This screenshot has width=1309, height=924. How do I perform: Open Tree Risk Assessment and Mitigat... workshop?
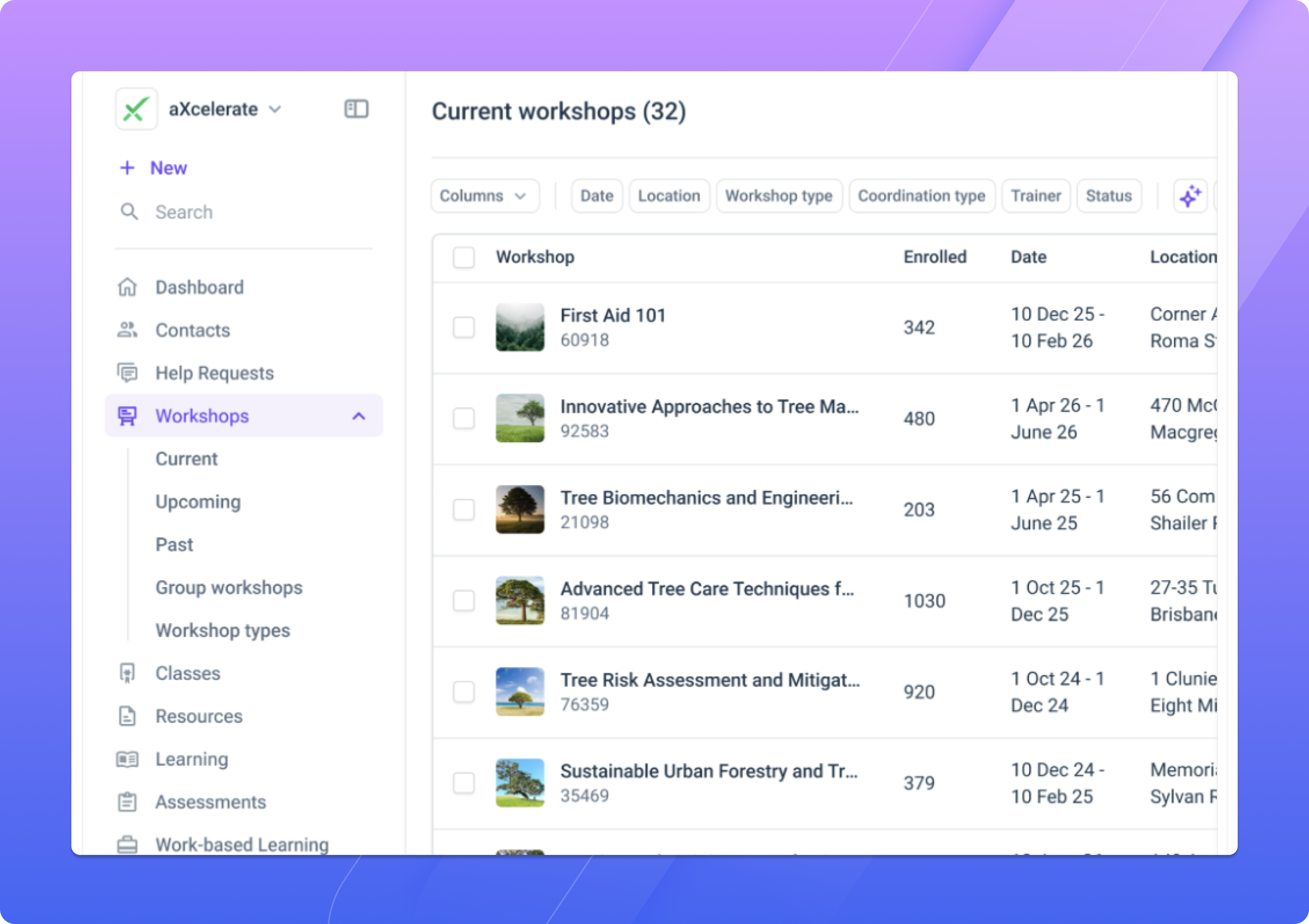click(x=710, y=680)
